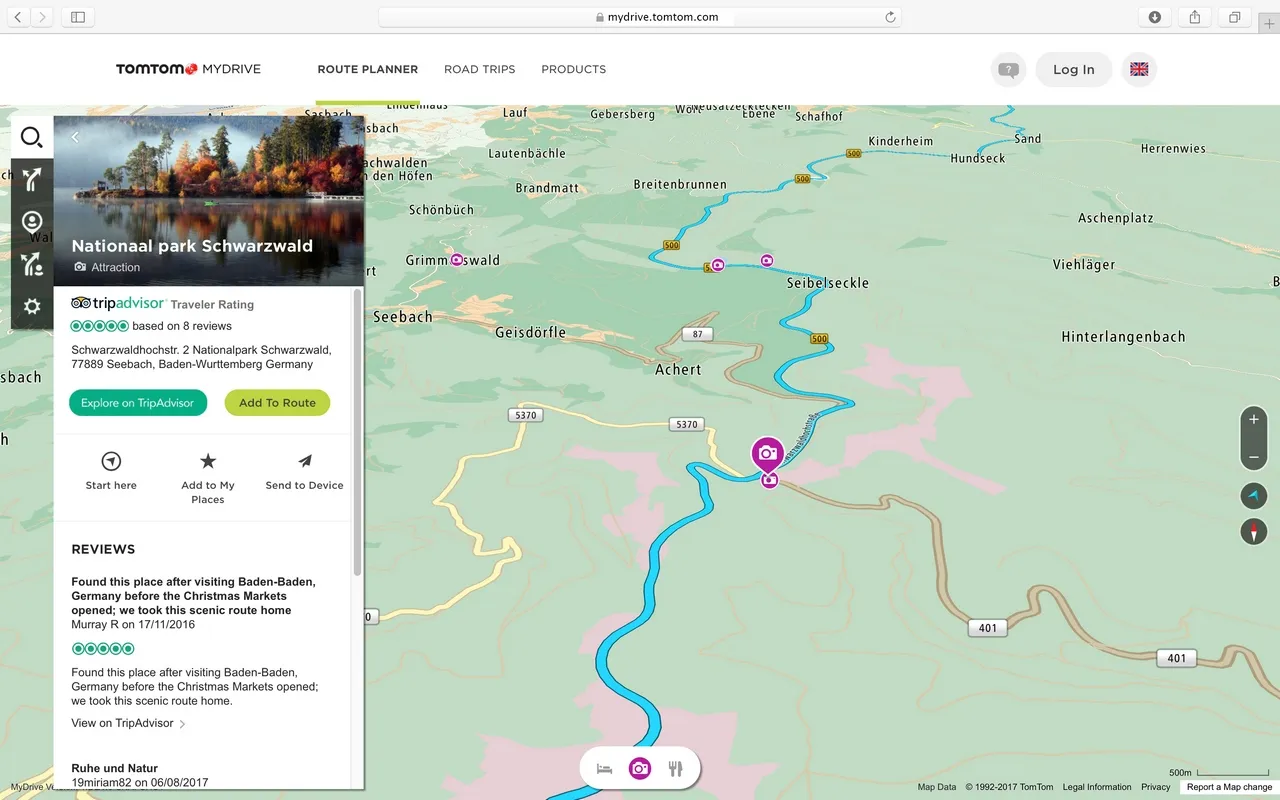Click the Report a Map change link
Viewport: 1280px width, 800px height.
tap(1228, 787)
